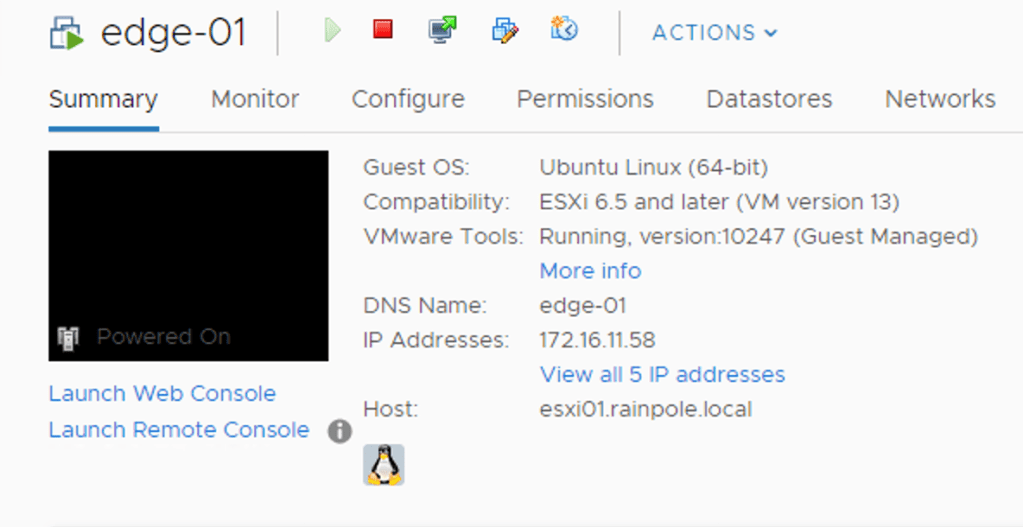1023x527 pixels.
Task: Click View all 5 IP addresses link
Action: click(x=662, y=375)
